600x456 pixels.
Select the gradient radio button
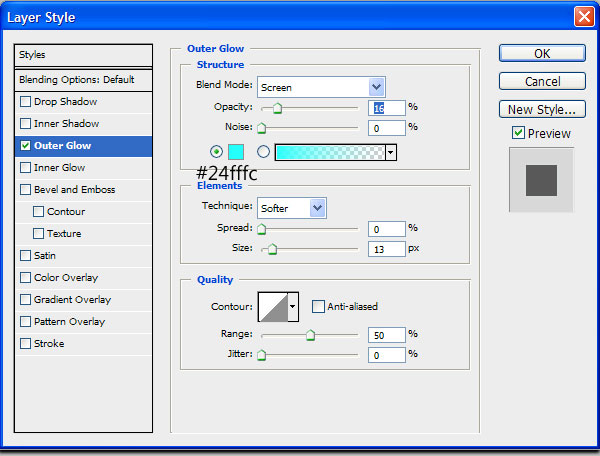(263, 152)
